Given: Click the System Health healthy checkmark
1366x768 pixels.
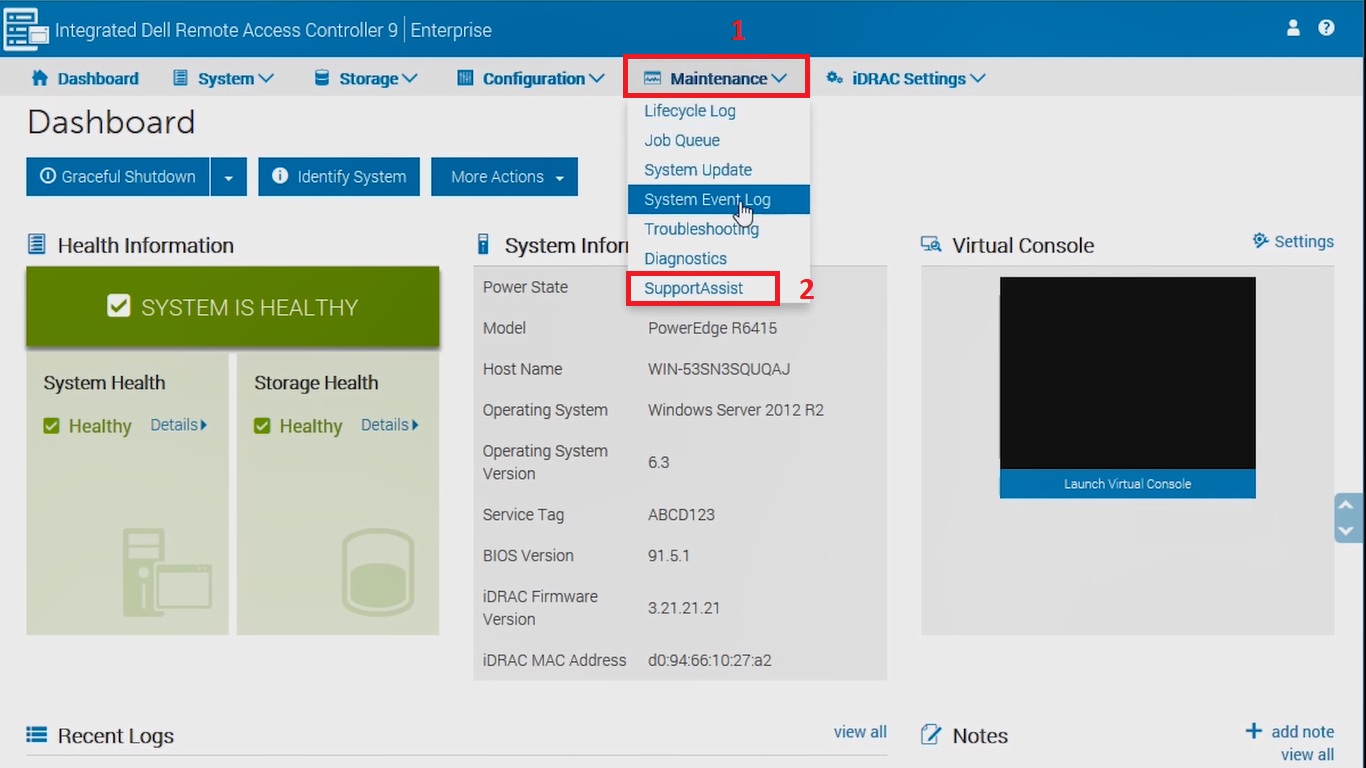Looking at the screenshot, I should (x=52, y=426).
